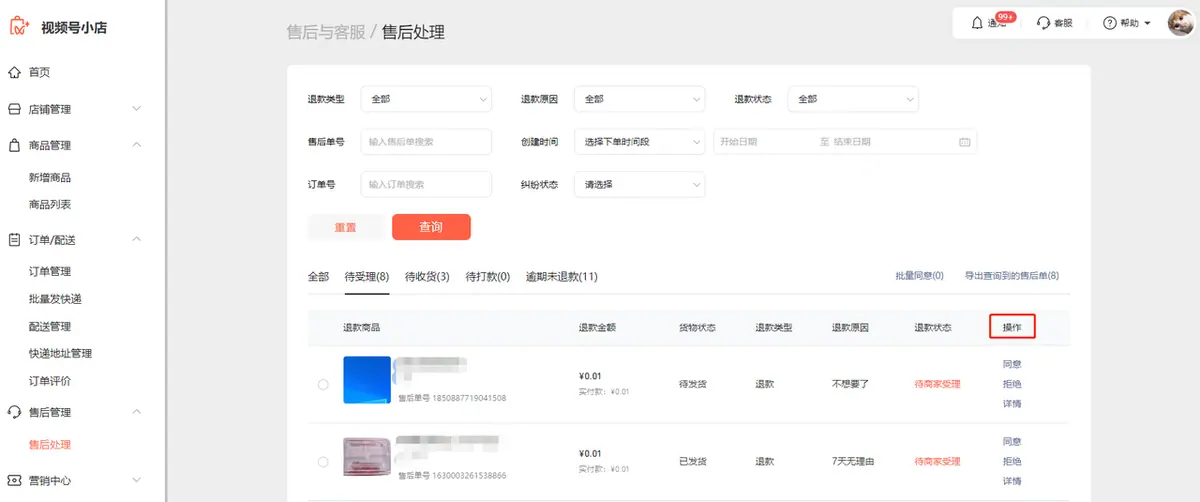
Task: Click the 售后管理 headset icon in sidebar
Action: [14, 412]
